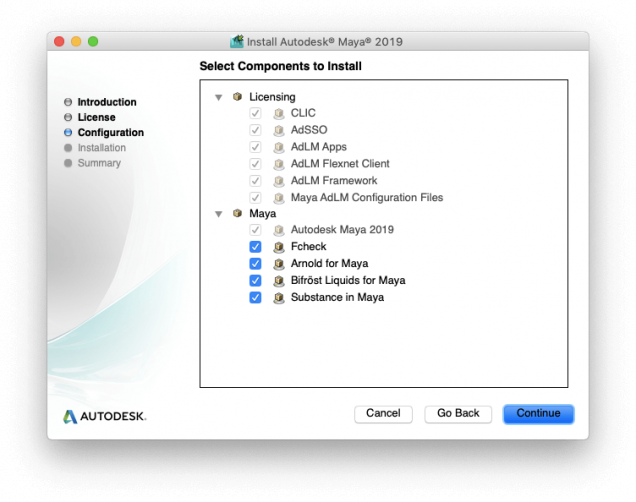
Task: Click the disabled AdSSO checkbox
Action: [x=255, y=130]
